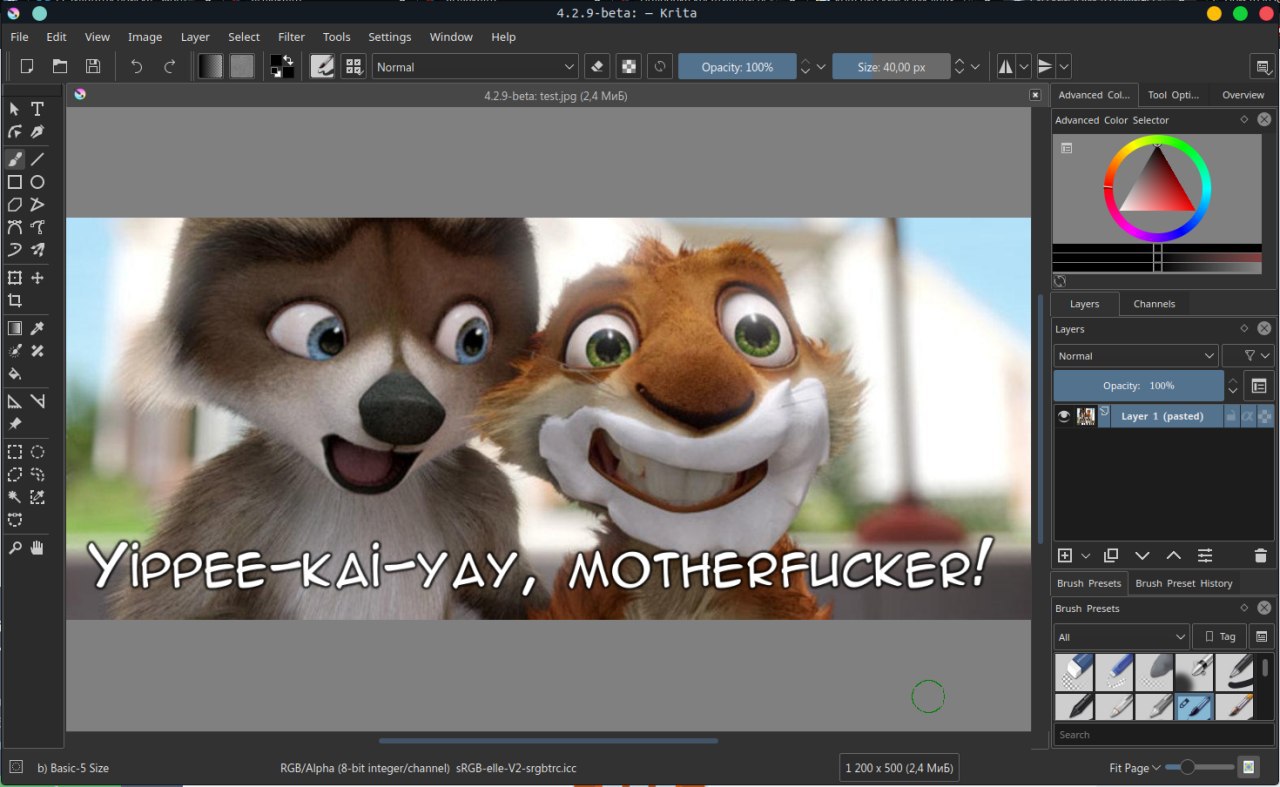
Task: Delete the layer with trash icon
Action: (1260, 556)
